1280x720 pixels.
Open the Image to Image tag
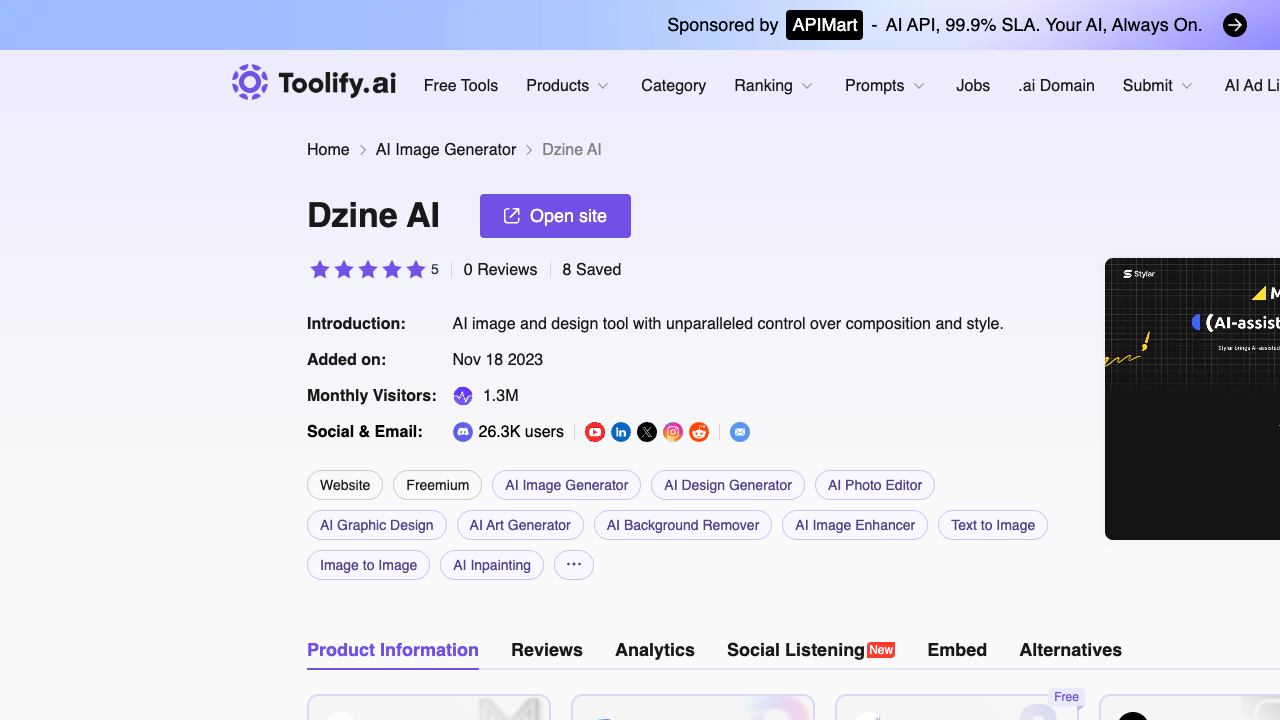(x=368, y=565)
